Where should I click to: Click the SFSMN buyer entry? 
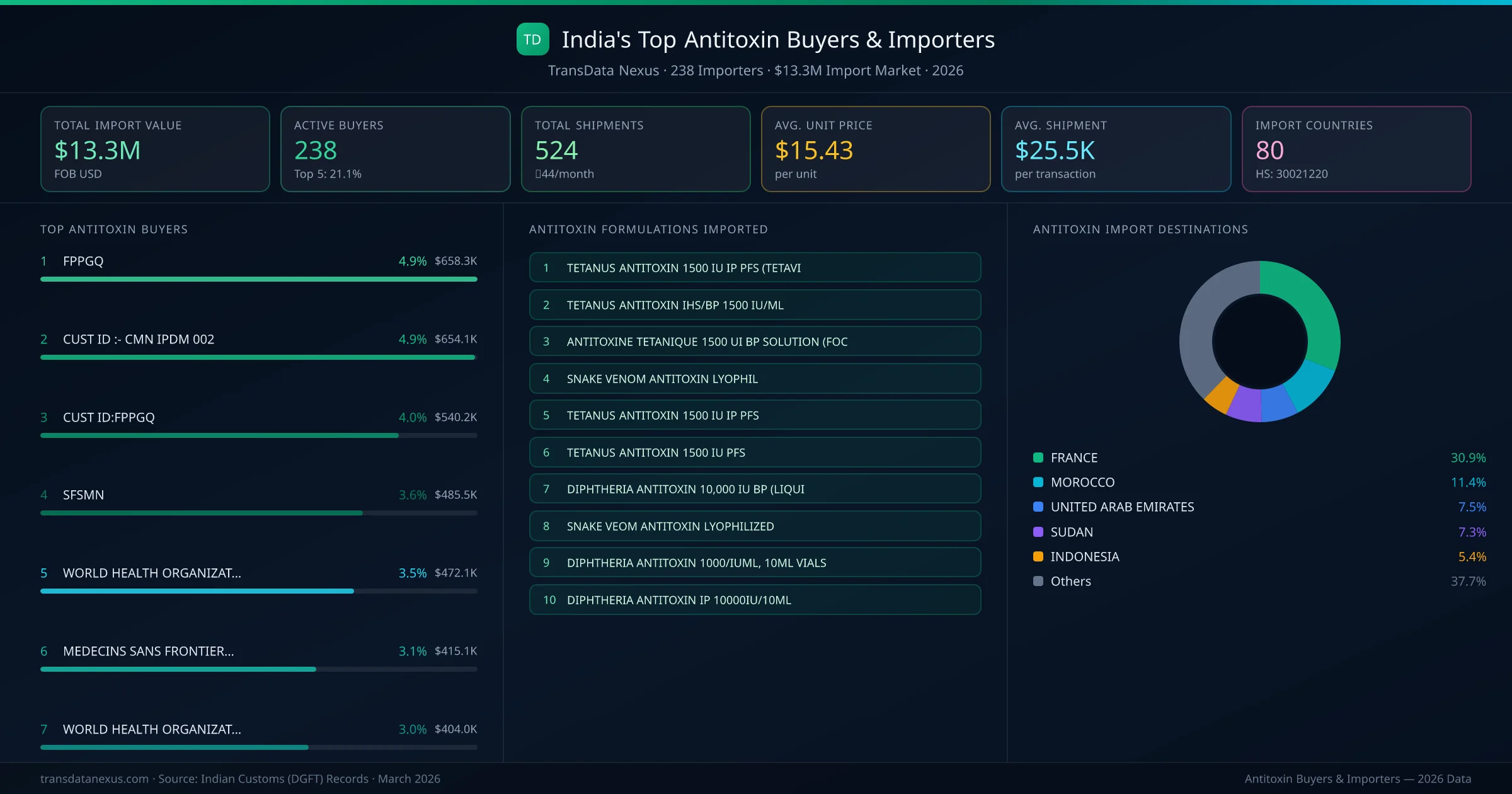[x=83, y=495]
